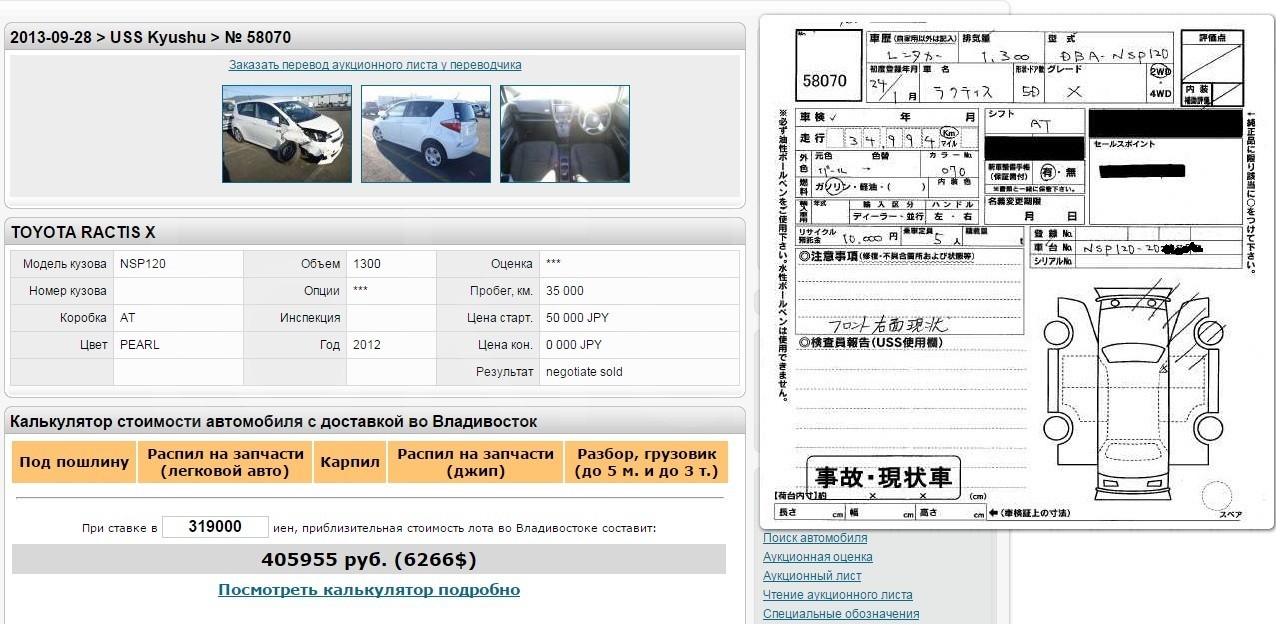Open 'Посмотреть калькулятор подробно' link
The image size is (1276, 624).
369,590
